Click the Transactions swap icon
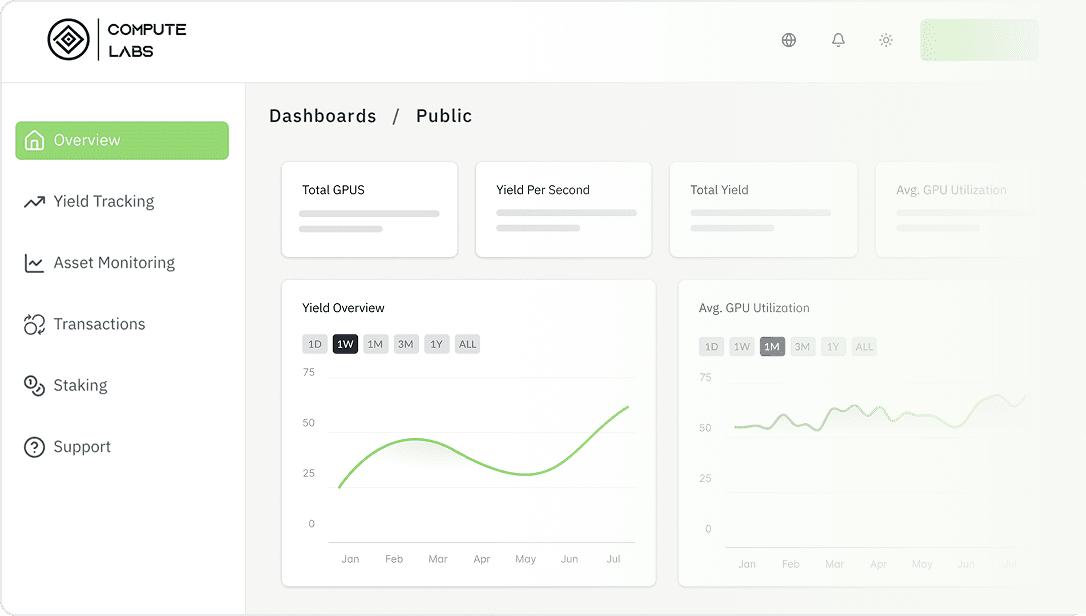This screenshot has width=1086, height=616. pyautogui.click(x=34, y=324)
